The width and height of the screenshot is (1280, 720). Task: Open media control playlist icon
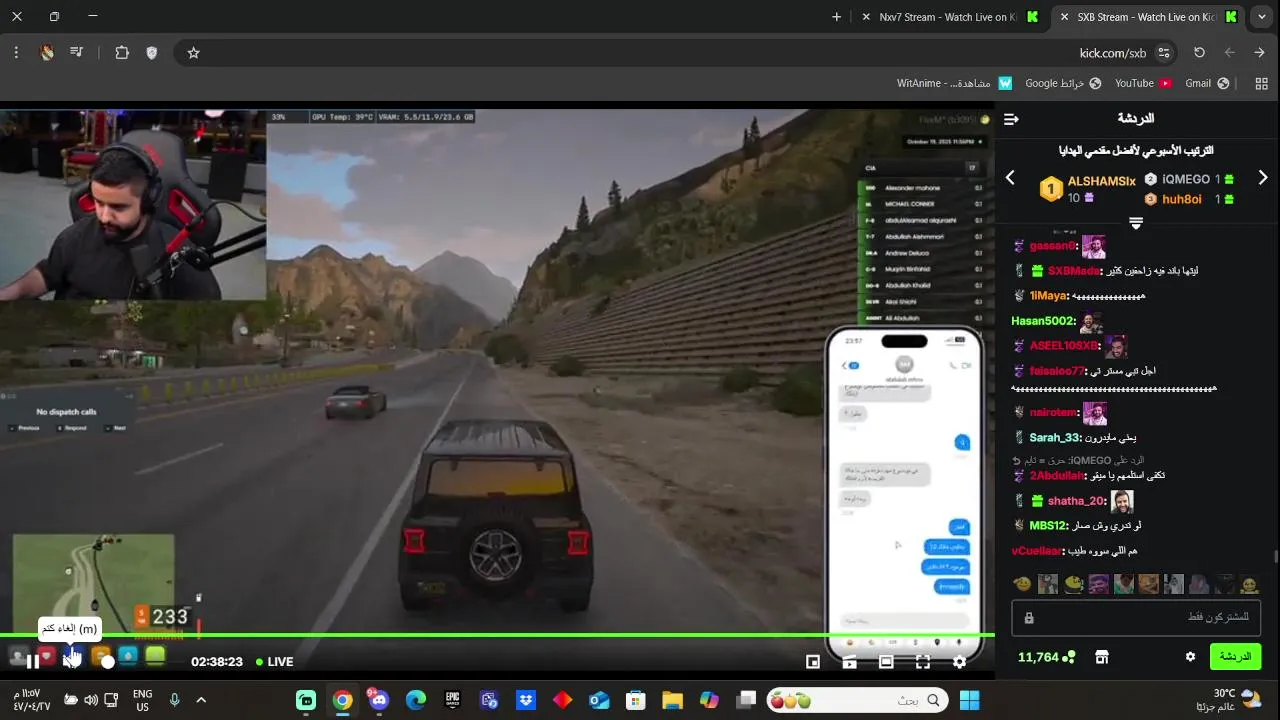point(77,53)
